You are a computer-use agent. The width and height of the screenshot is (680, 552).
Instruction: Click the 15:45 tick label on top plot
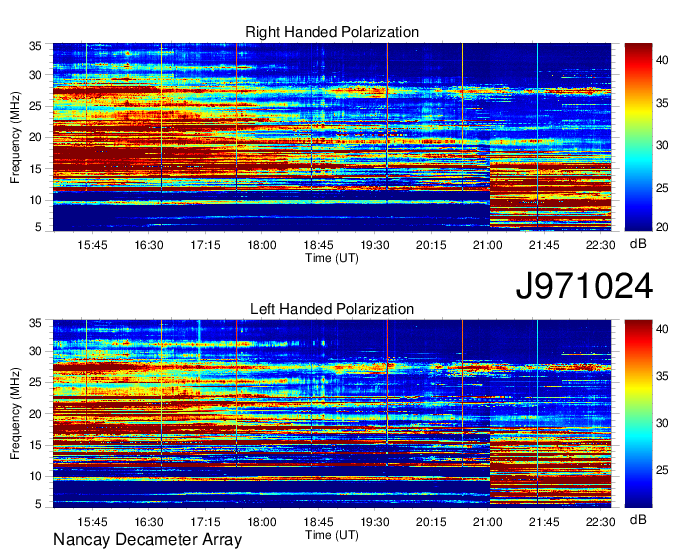[x=92, y=245]
